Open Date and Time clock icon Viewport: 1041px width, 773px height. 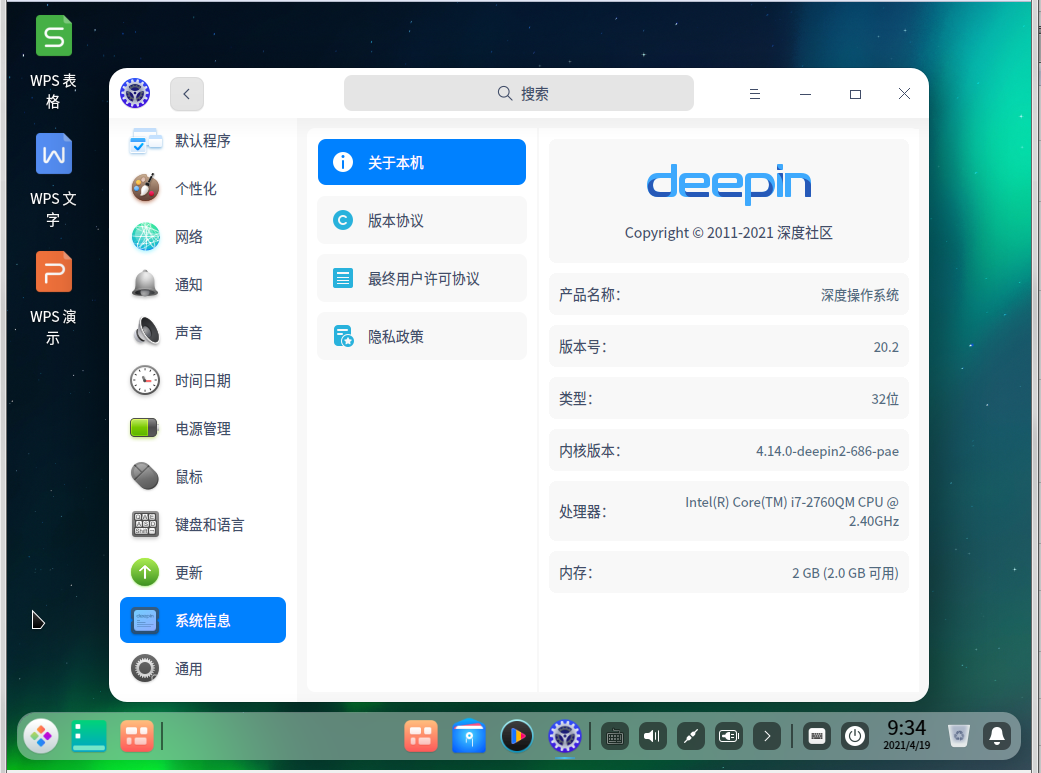[x=145, y=380]
